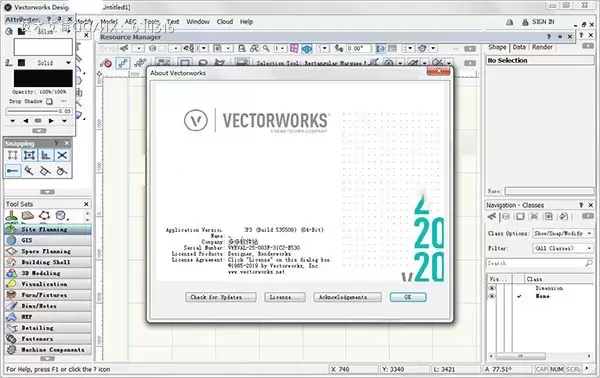Toggle visibility of Dimension class

pos(492,288)
